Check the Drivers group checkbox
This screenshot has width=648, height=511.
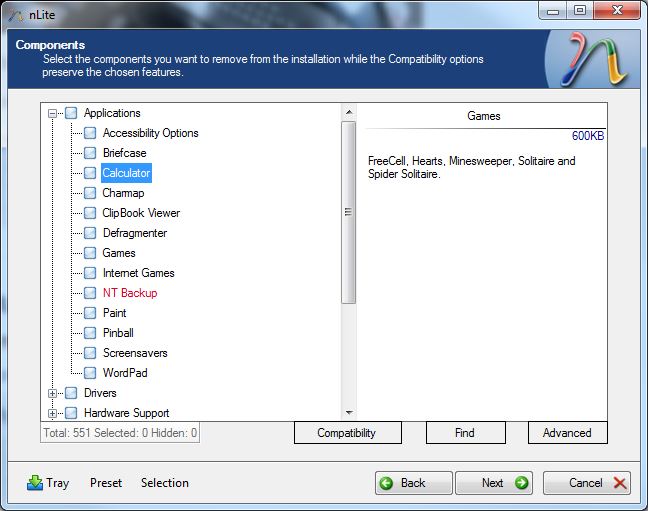click(71, 393)
